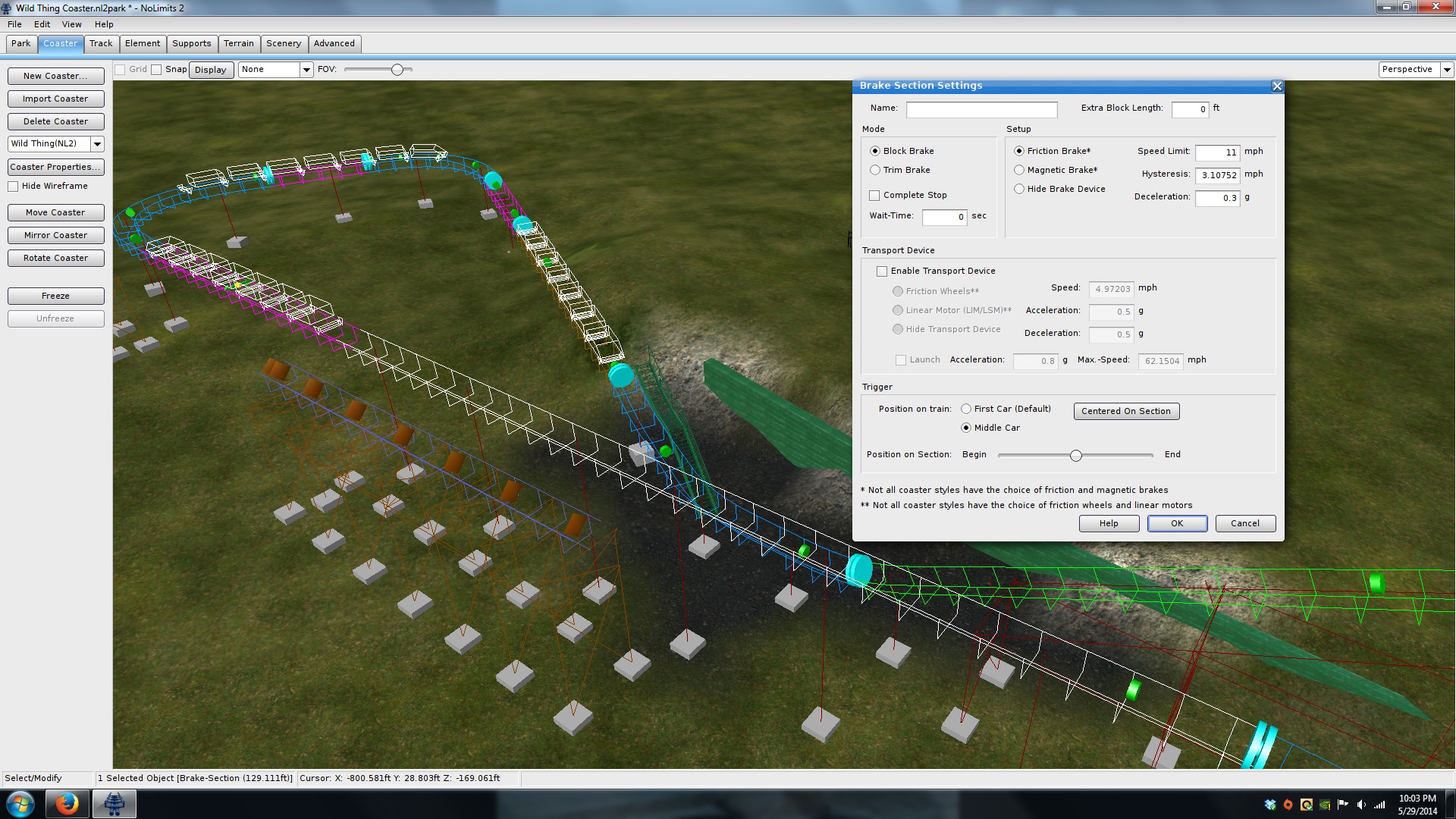Open the Origin tray icon
Screen dimensions: 1456x819
(x=1288, y=805)
